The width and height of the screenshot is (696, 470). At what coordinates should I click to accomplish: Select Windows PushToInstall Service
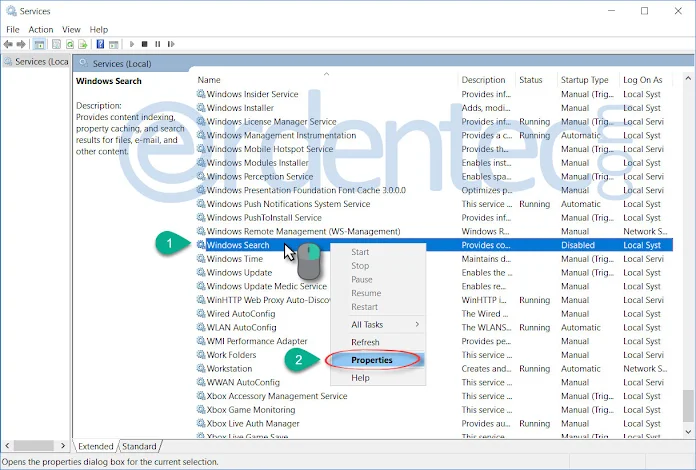coord(435,217)
